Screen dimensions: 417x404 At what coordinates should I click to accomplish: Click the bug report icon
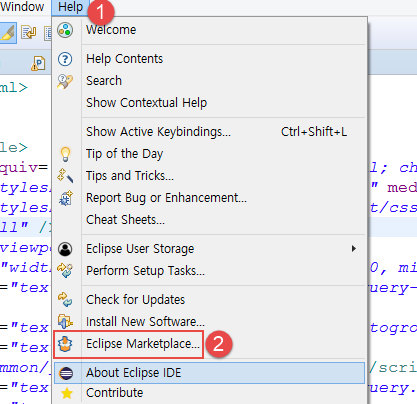pyautogui.click(x=66, y=198)
